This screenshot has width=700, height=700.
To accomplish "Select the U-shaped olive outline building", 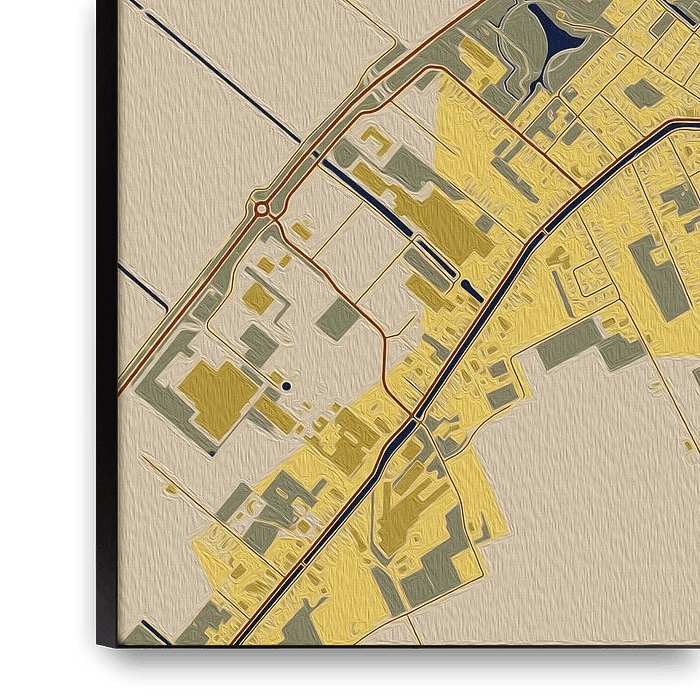I will coord(375,138).
